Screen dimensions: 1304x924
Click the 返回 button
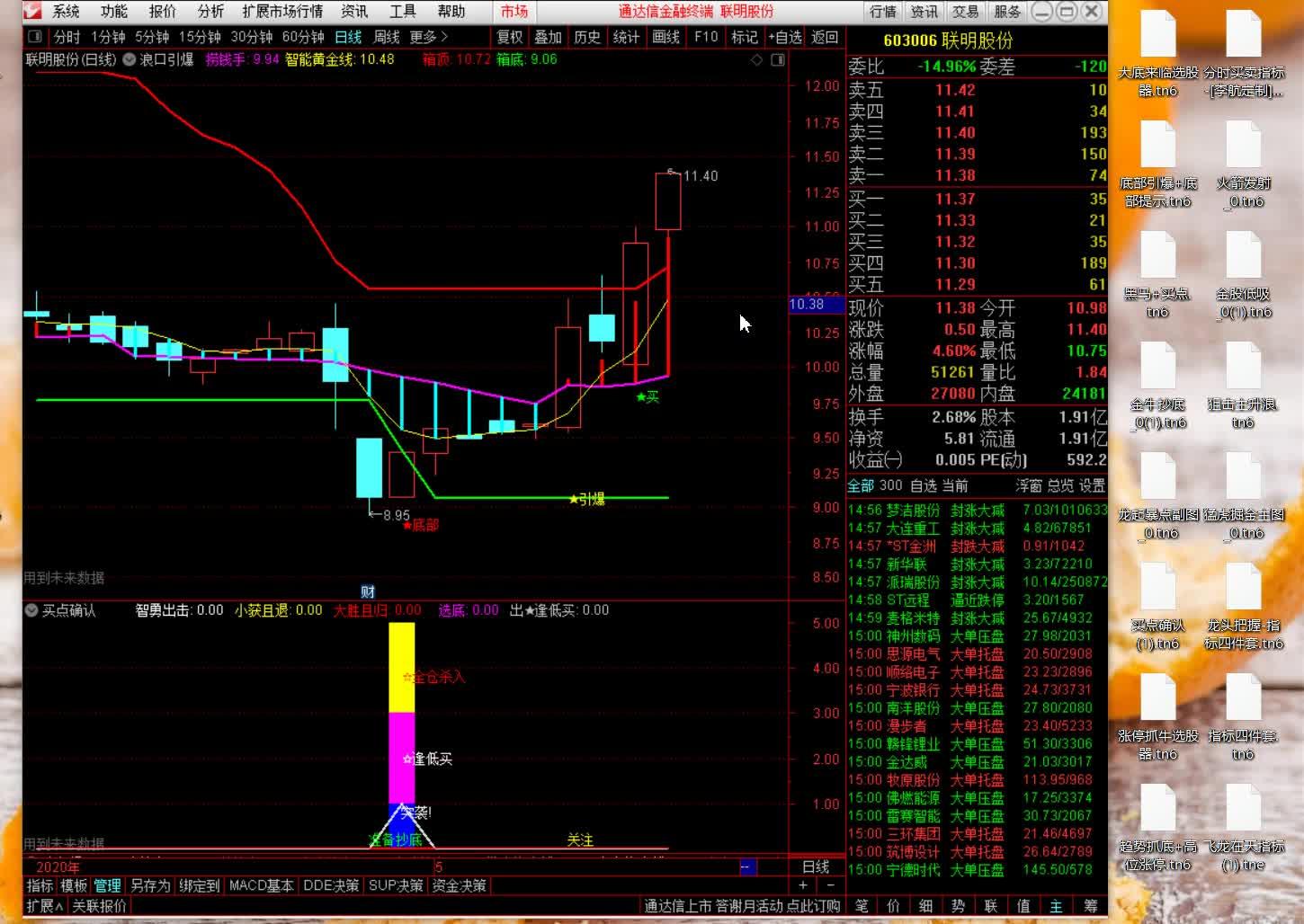coord(824,37)
